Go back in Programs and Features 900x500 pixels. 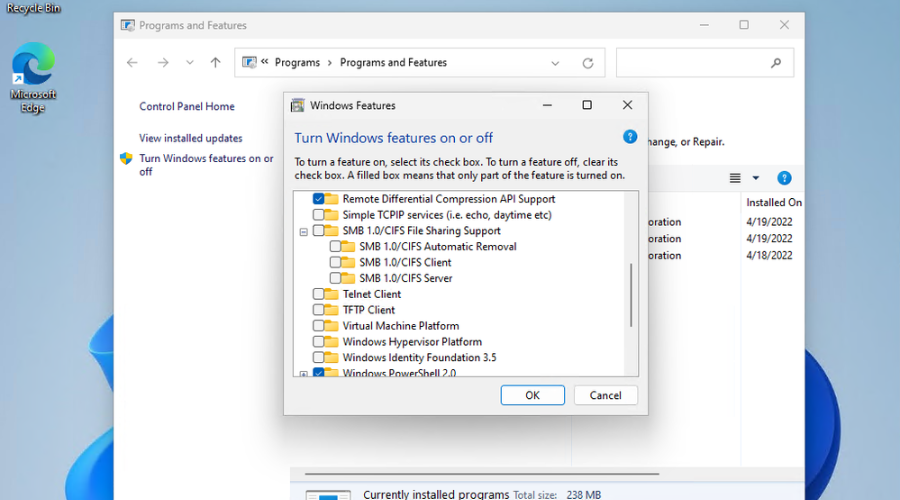132,63
